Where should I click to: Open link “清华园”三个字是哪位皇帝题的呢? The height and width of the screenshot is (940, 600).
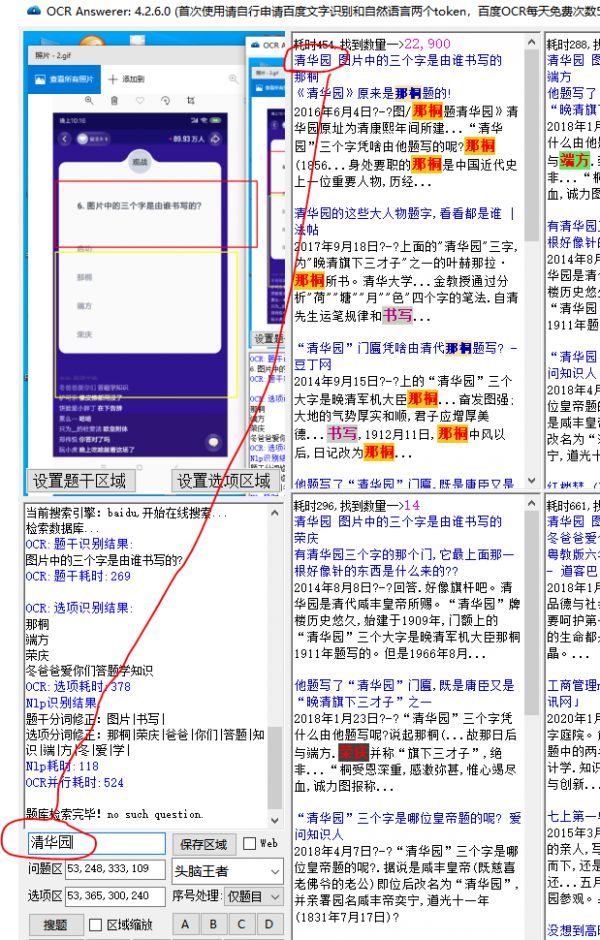point(408,825)
